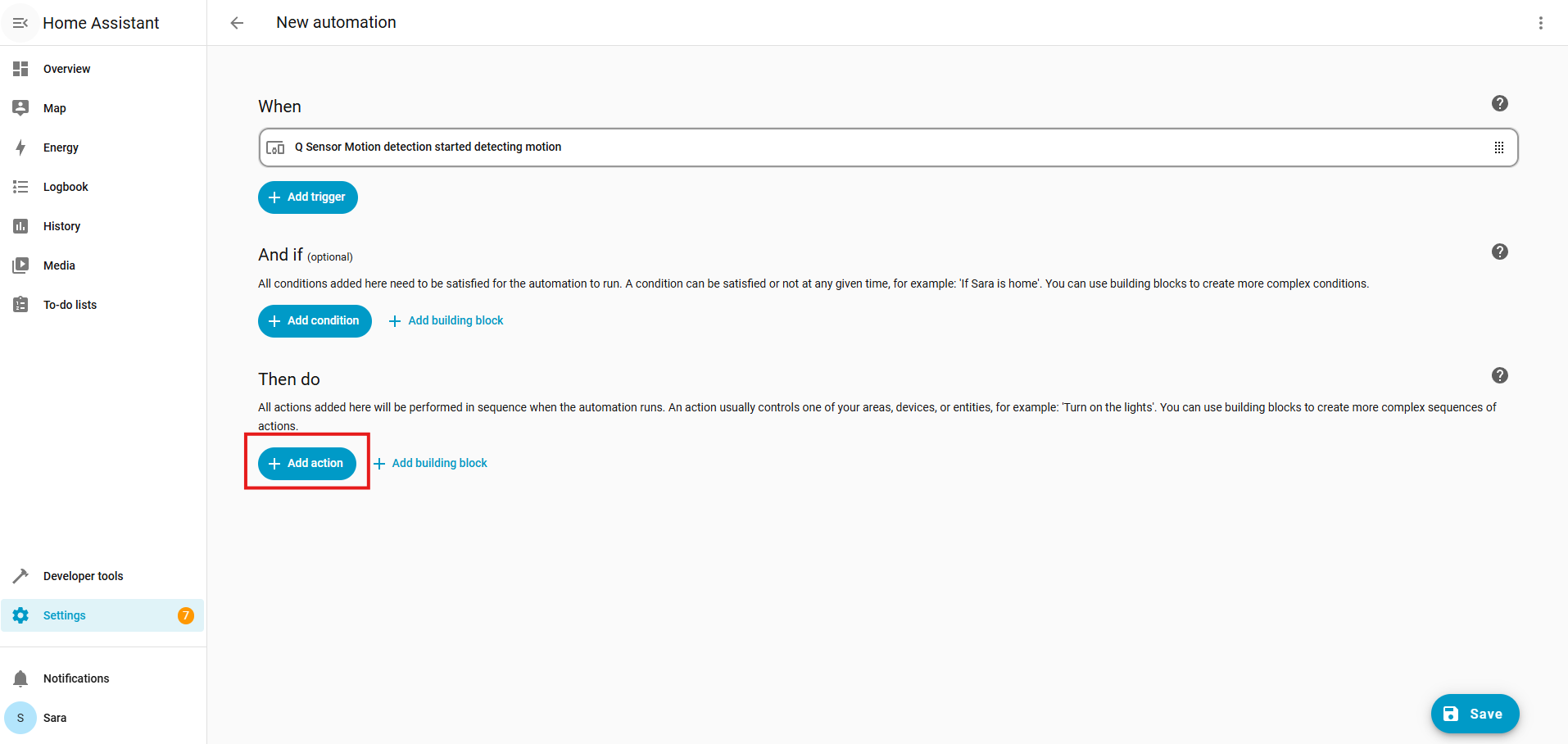Screen dimensions: 1568x744
Task: Show Notifications panel
Action: point(102,678)
